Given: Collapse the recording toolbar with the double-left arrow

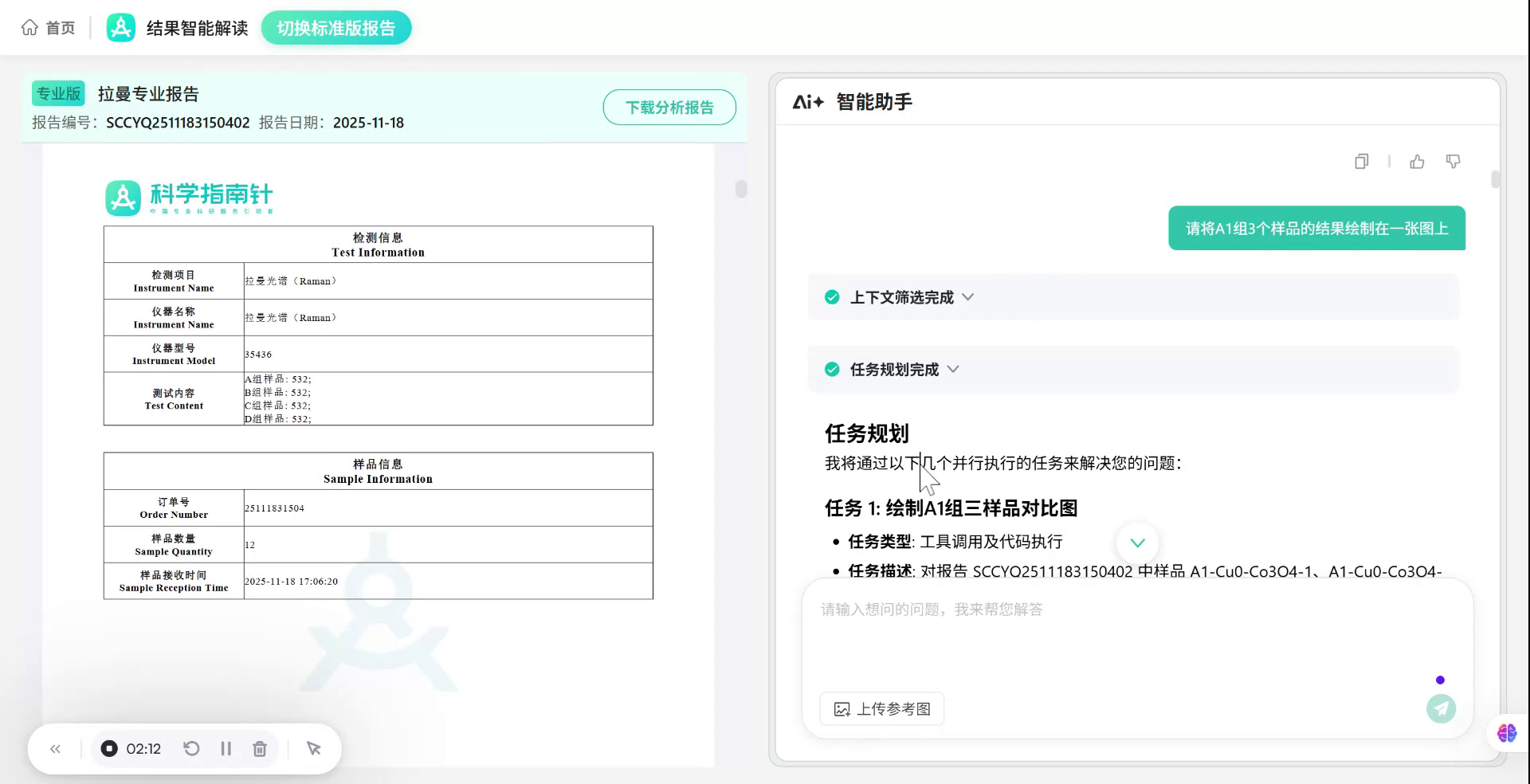Looking at the screenshot, I should click(x=55, y=748).
